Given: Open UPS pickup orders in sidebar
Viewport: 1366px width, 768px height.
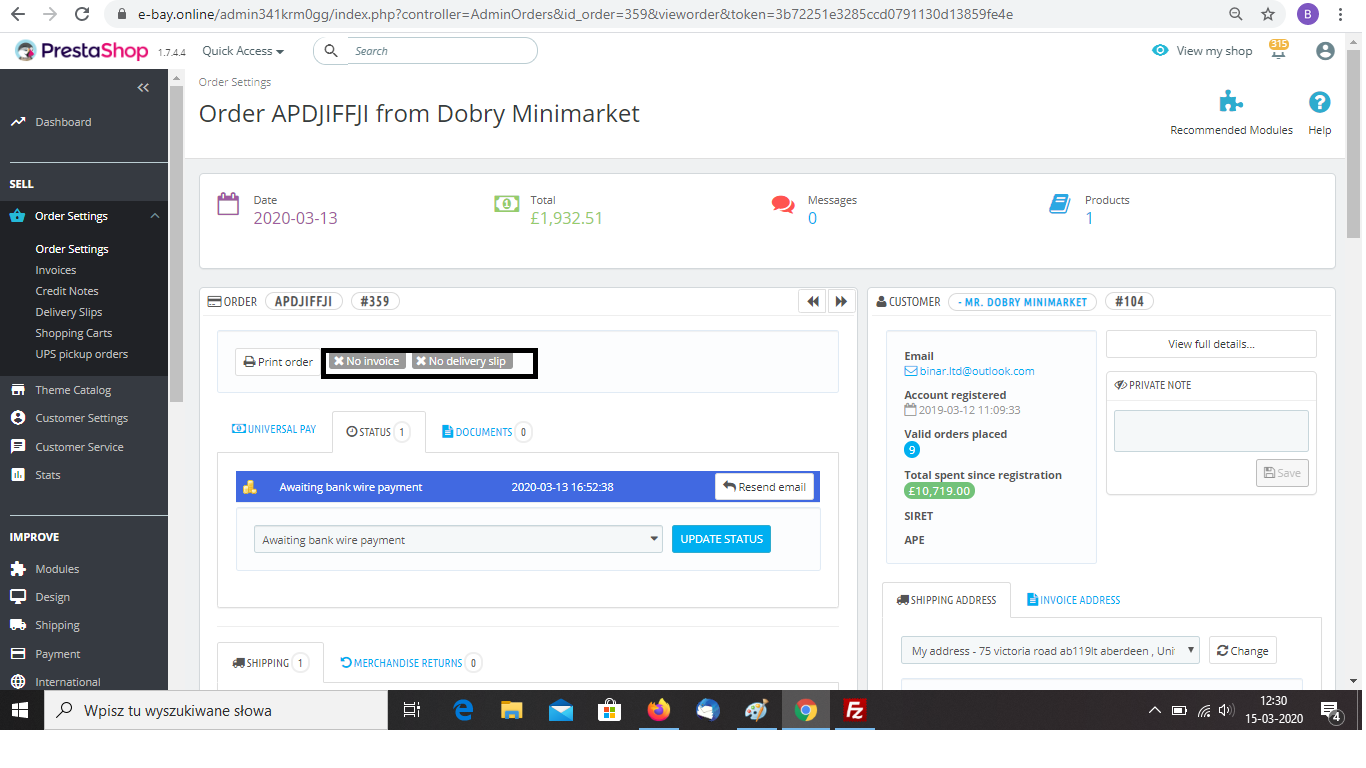Looking at the screenshot, I should point(82,354).
